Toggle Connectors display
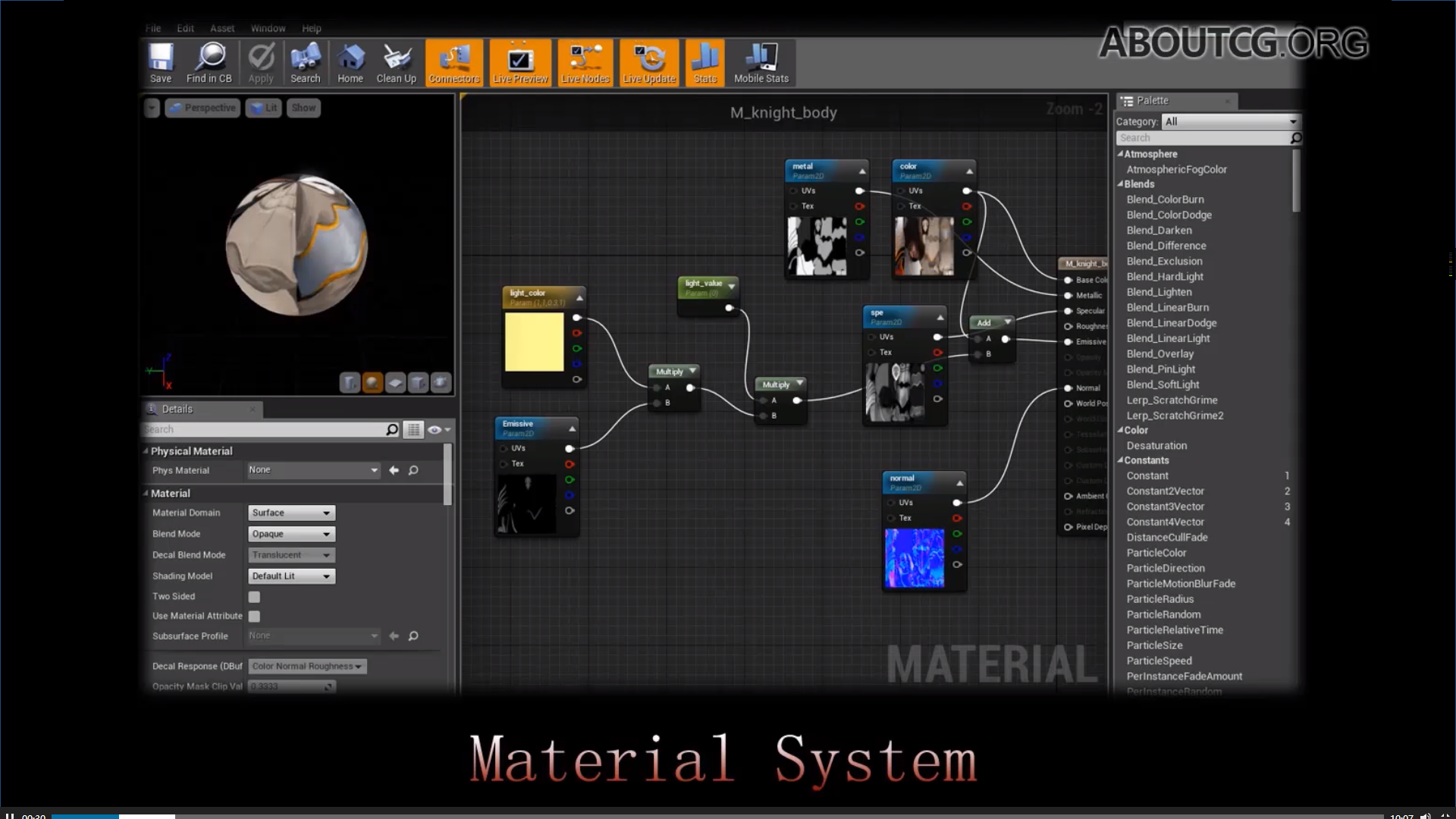The height and width of the screenshot is (819, 1456). click(454, 63)
